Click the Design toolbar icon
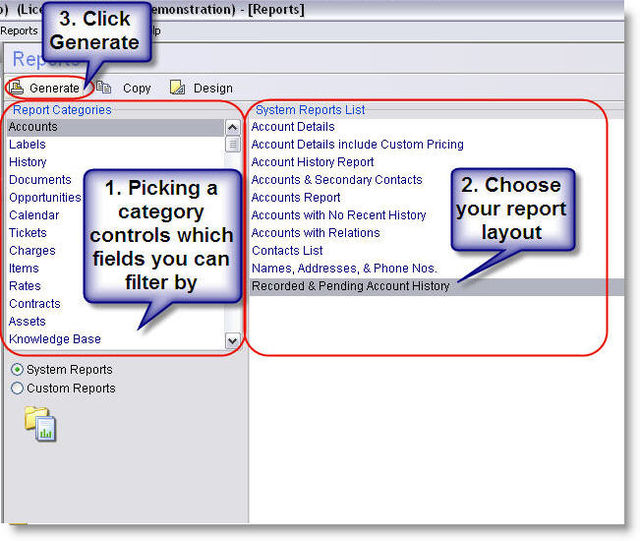The image size is (640, 541). pos(177,88)
